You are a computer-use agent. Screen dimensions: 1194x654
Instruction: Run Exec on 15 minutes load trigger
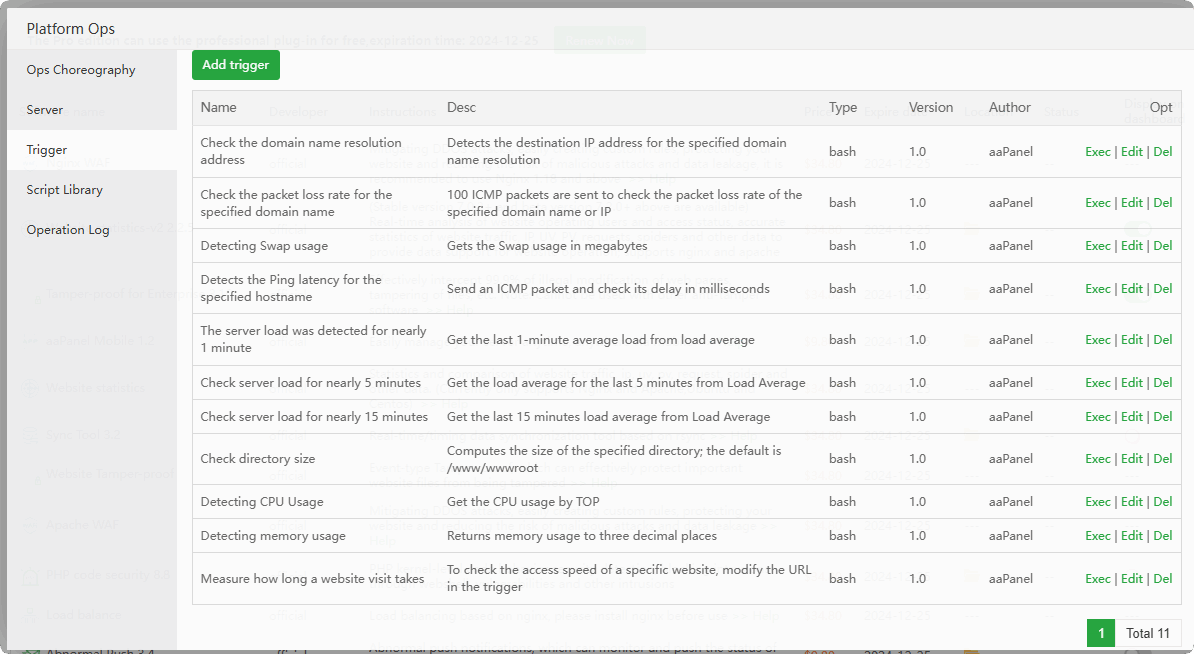coord(1098,417)
